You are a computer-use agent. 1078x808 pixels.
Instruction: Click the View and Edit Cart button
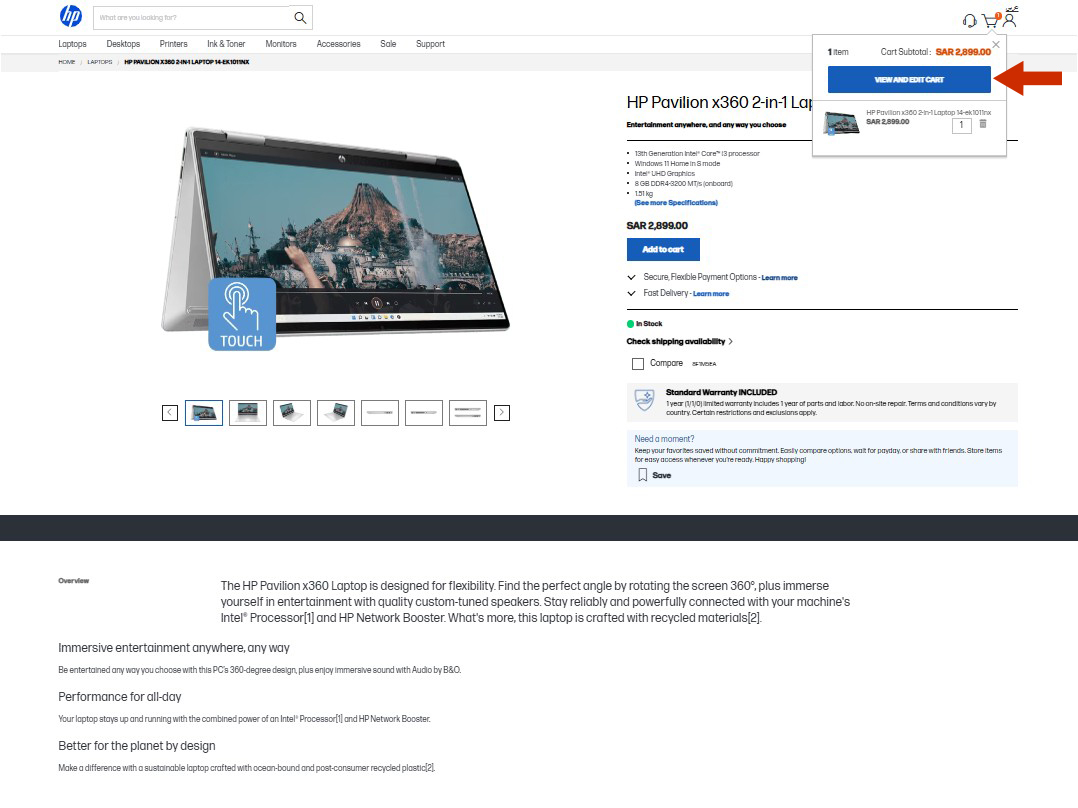[x=909, y=80]
